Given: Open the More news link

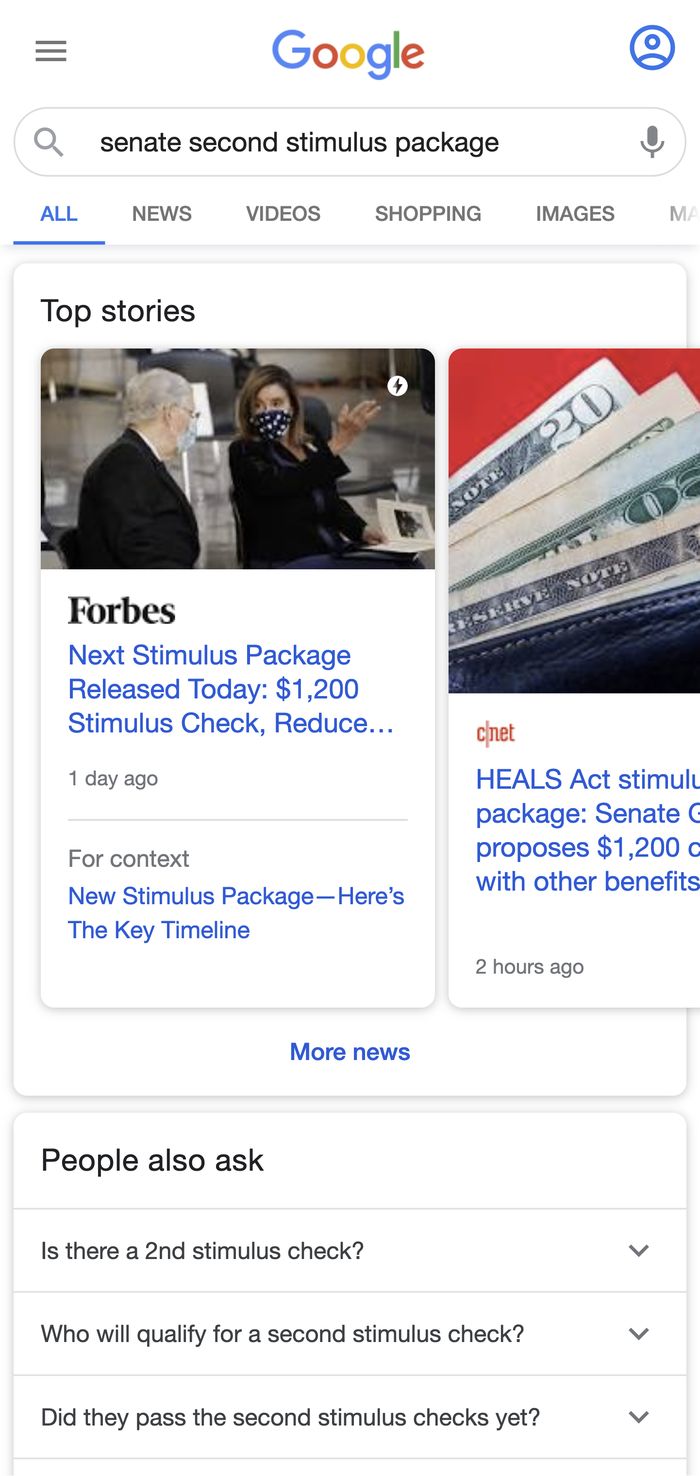Looking at the screenshot, I should 350,1052.
